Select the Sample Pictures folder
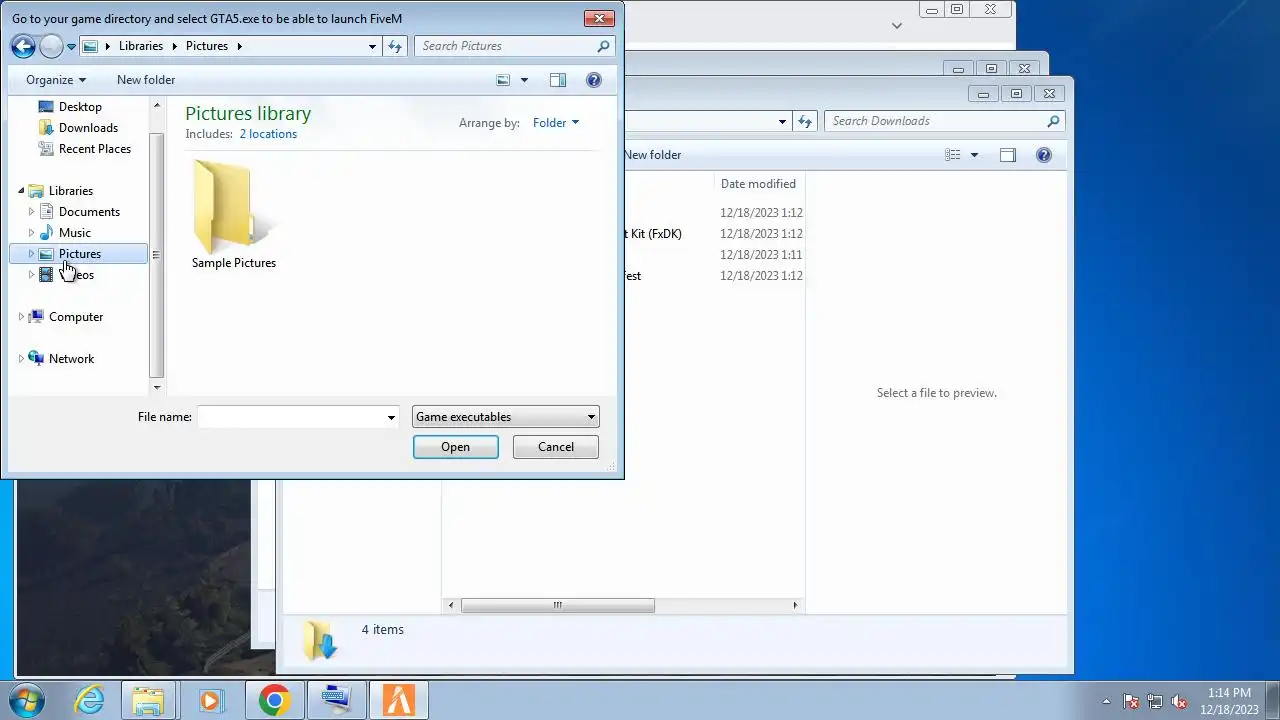 tap(234, 215)
